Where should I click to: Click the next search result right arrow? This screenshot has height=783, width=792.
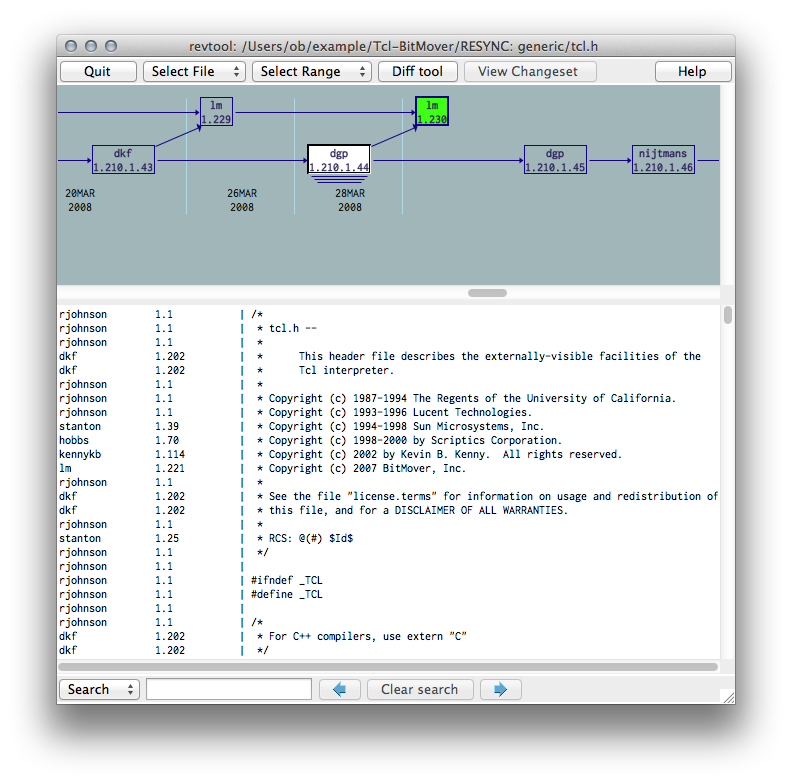click(500, 689)
